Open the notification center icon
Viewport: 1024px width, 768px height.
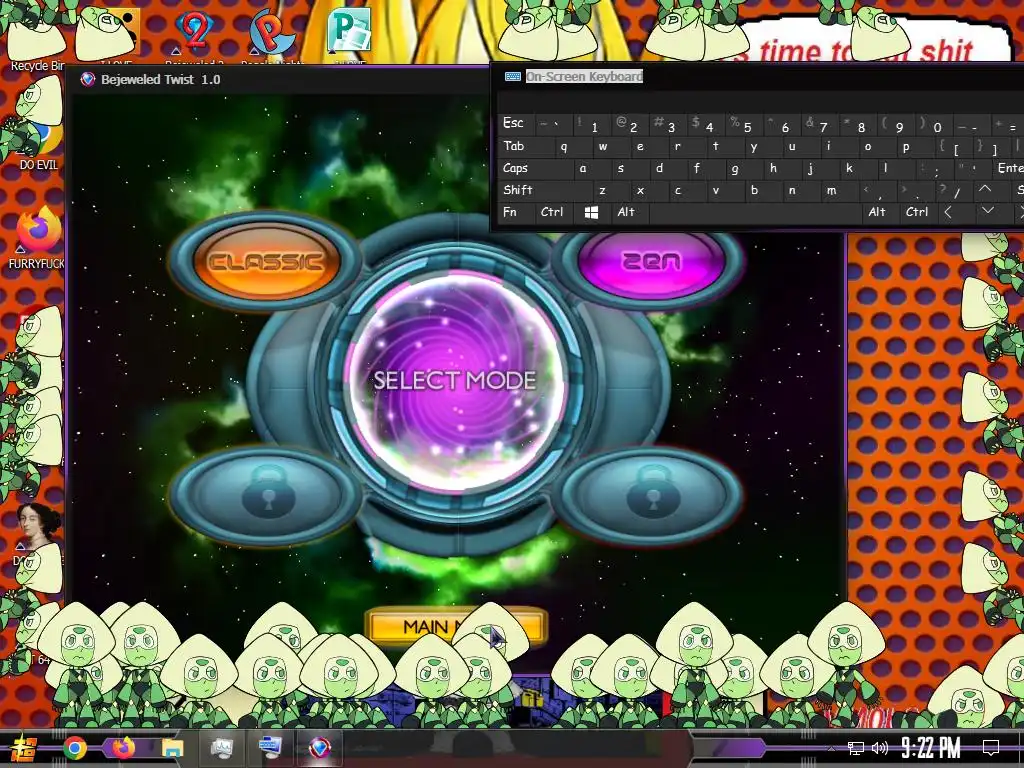[991, 747]
